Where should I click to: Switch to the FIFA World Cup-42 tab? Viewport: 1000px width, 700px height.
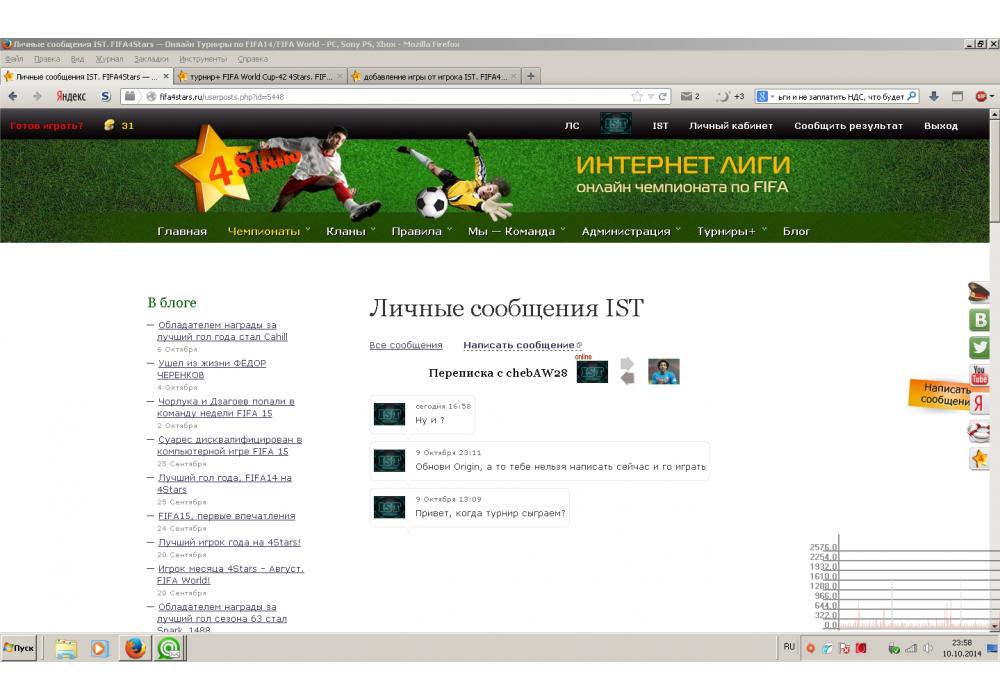tap(260, 76)
